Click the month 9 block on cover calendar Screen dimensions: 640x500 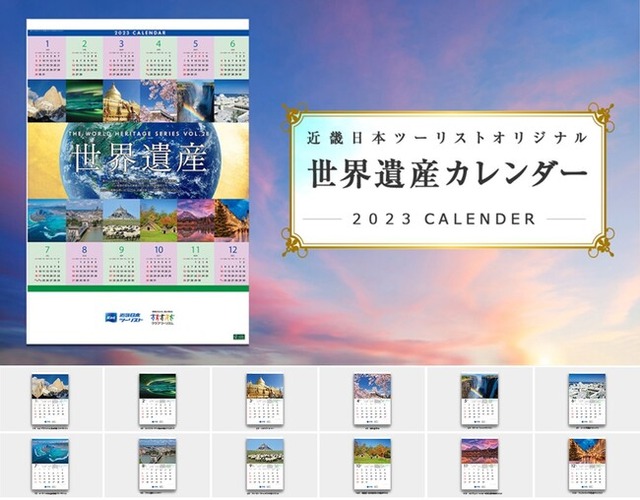(121, 264)
